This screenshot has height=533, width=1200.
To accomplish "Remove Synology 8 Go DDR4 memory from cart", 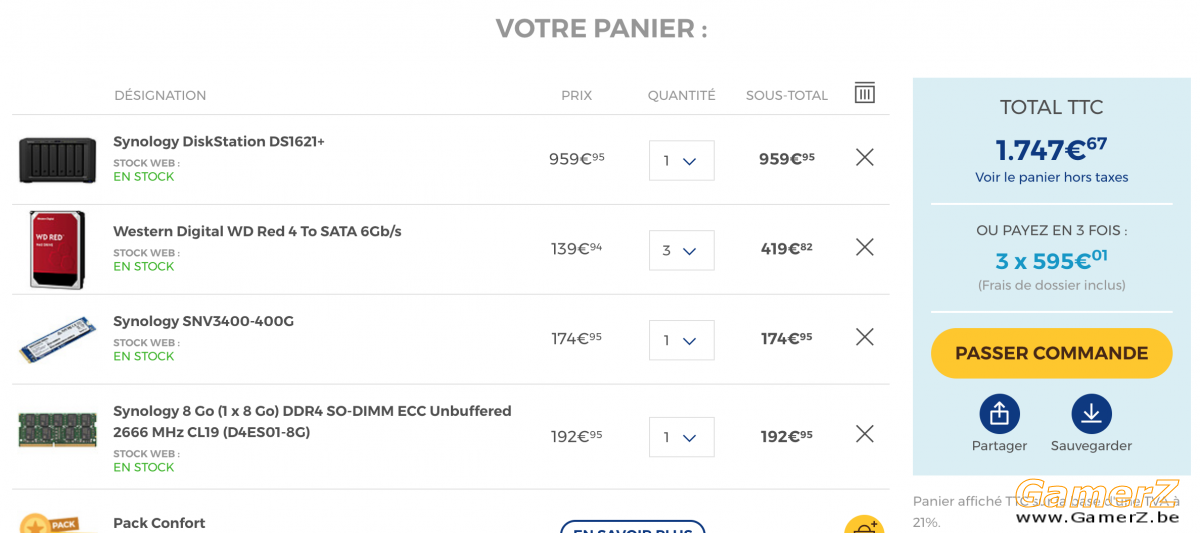I will click(865, 434).
